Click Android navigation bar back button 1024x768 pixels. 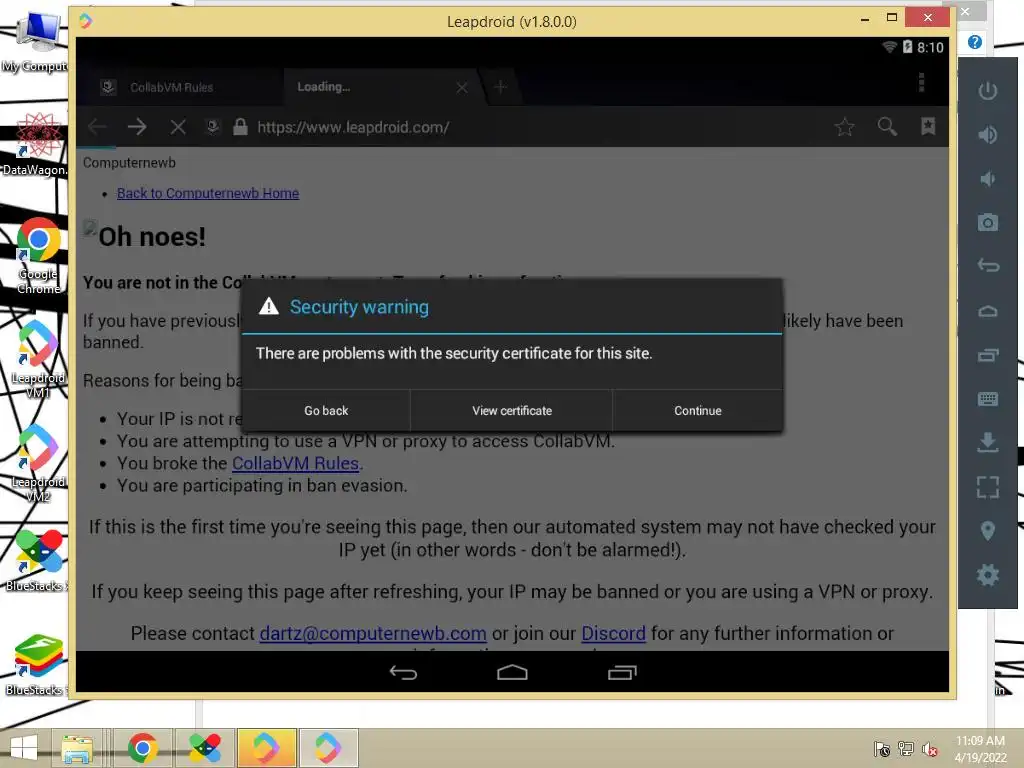[403, 672]
